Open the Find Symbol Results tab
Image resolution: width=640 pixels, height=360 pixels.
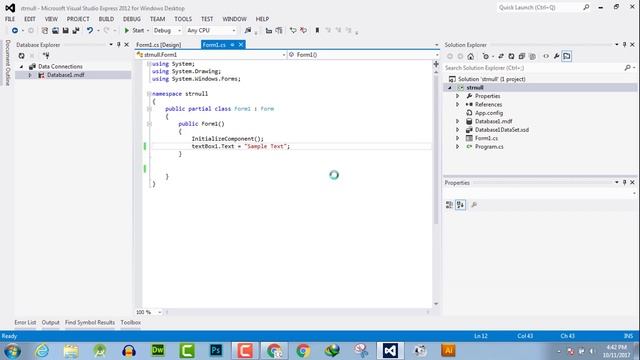pos(90,322)
